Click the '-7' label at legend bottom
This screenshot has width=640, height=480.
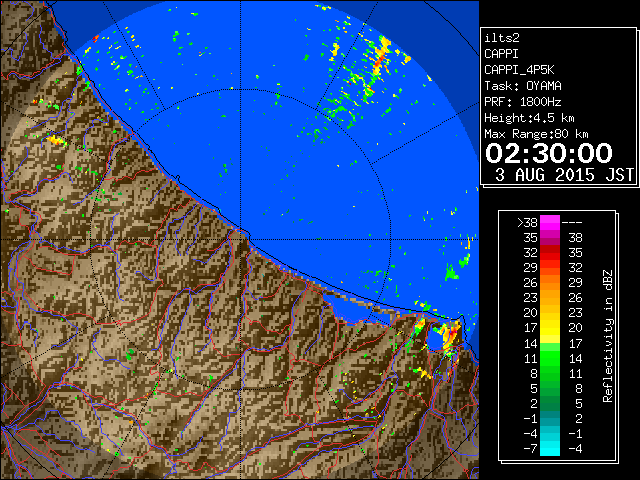click(530, 448)
